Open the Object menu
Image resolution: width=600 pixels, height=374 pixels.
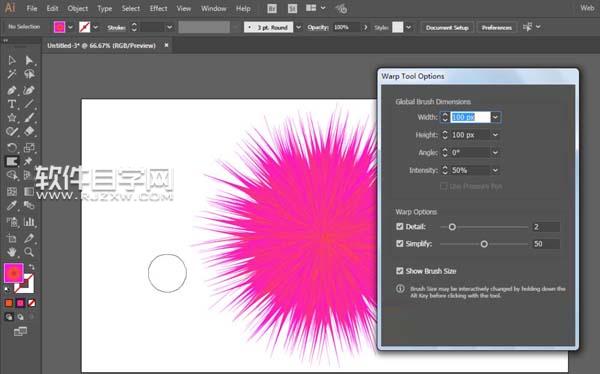(x=78, y=8)
